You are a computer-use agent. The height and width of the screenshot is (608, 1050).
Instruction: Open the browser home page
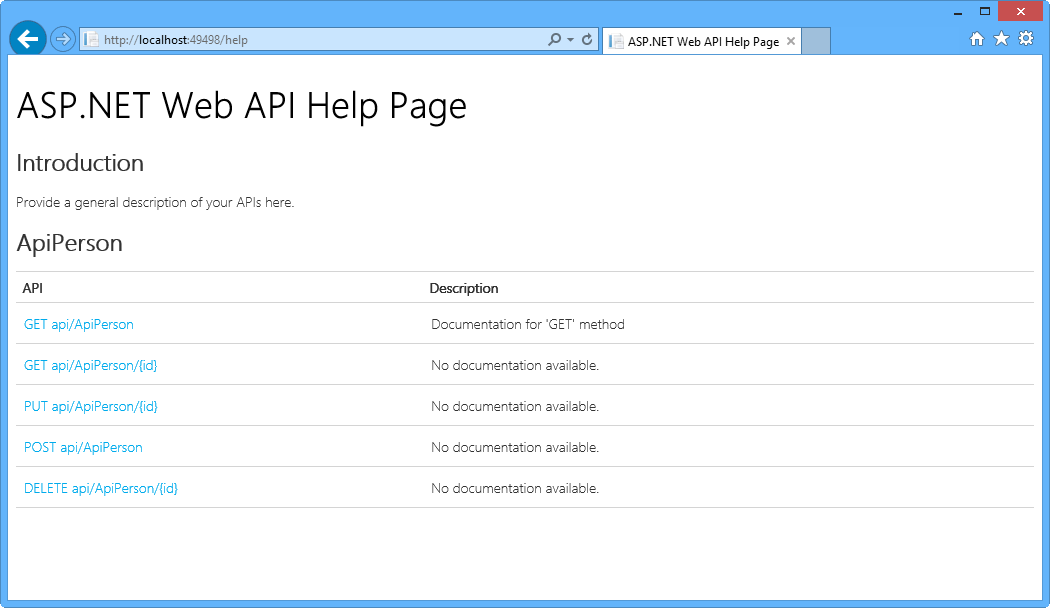point(976,38)
